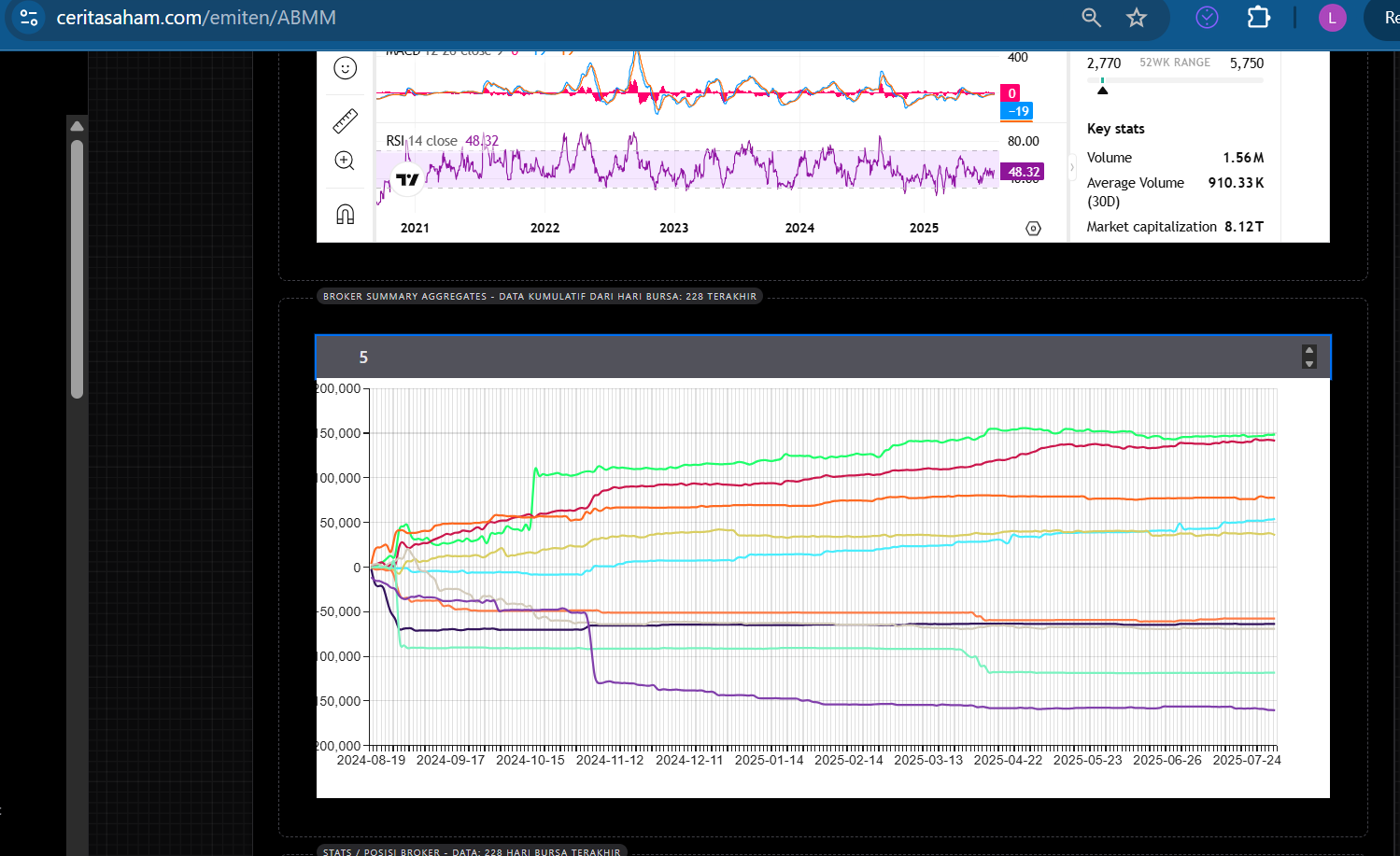Image resolution: width=1400 pixels, height=856 pixels.
Task: Click the 52-week low value 2,770
Action: point(1104,63)
